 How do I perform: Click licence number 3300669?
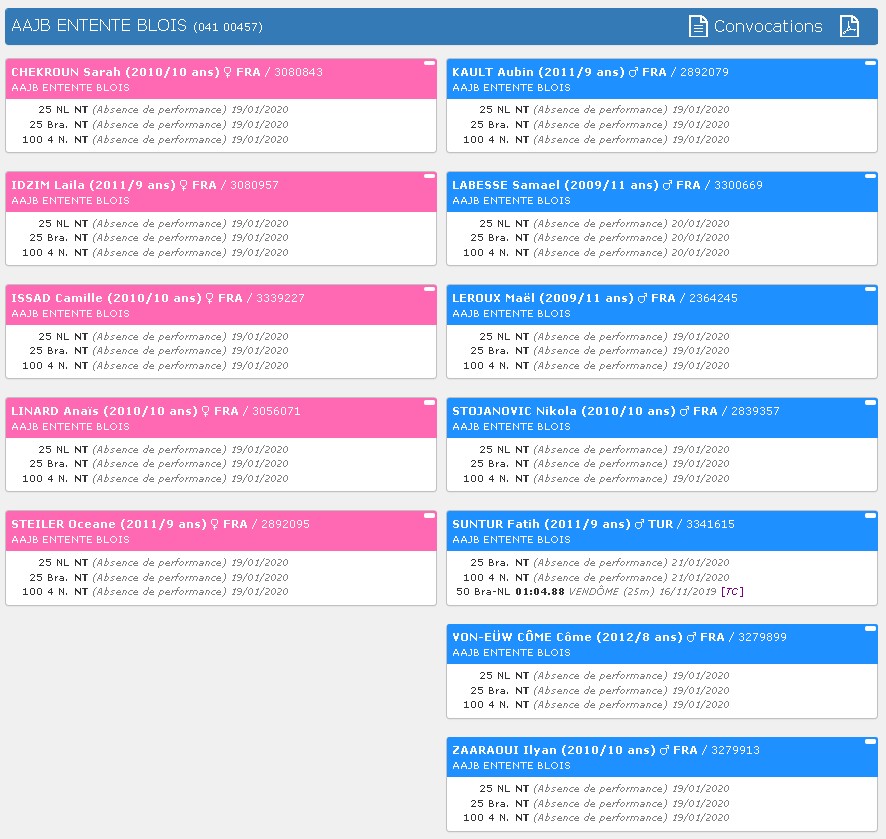pos(738,185)
